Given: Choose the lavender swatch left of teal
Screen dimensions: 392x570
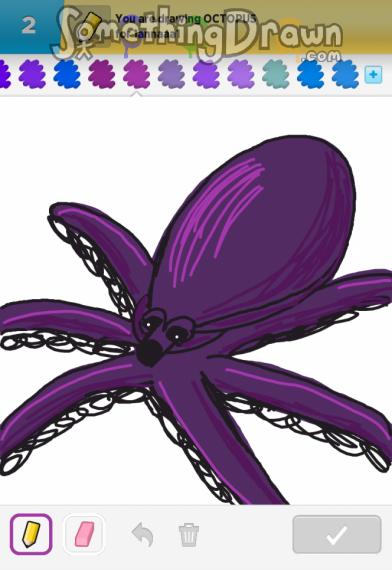Looking at the screenshot, I should pos(241,74).
